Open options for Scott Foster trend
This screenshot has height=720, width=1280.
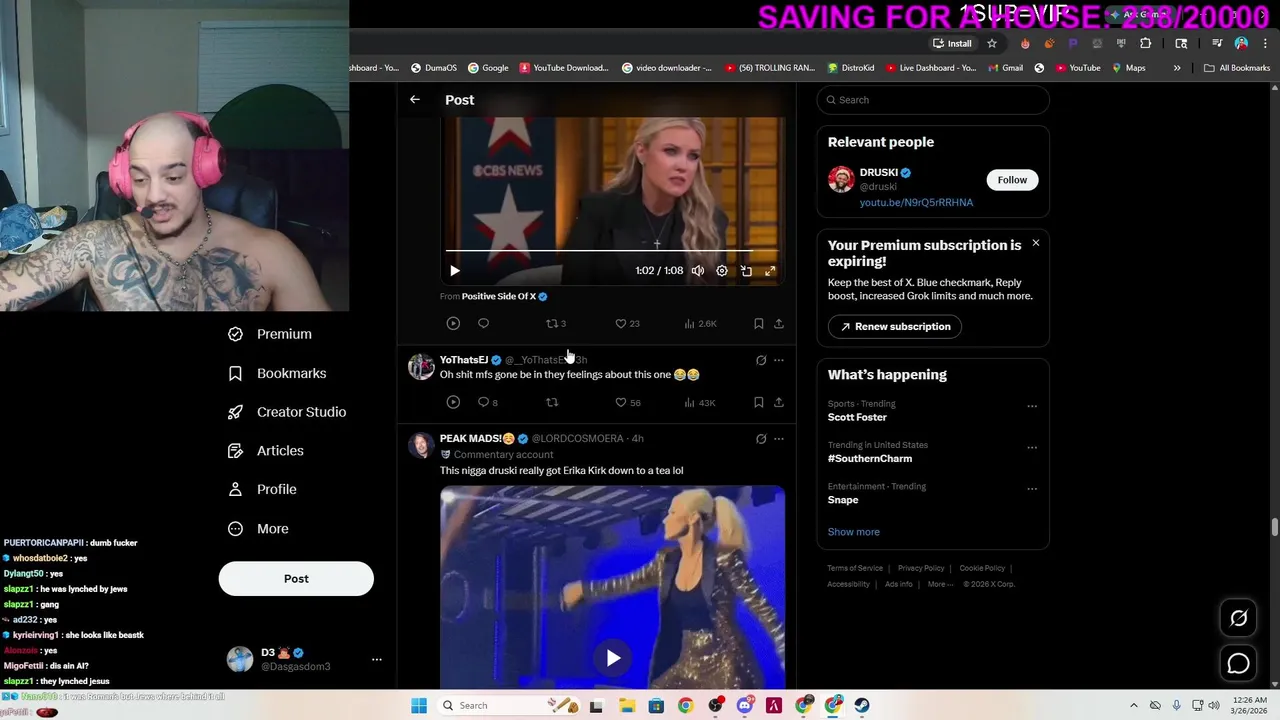1032,407
